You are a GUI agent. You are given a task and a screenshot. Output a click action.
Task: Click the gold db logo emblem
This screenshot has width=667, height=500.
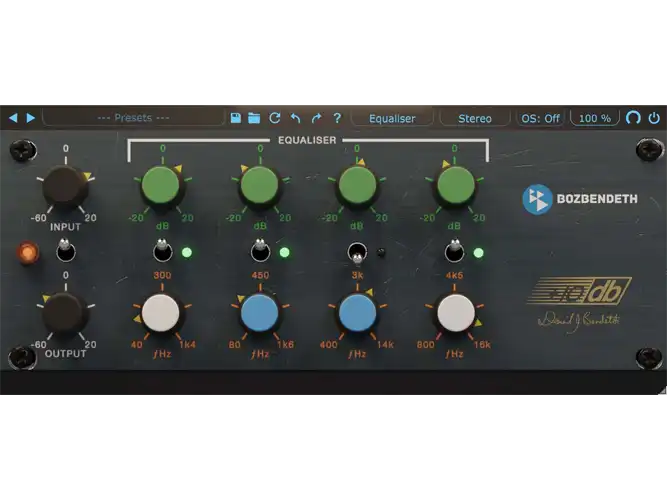579,291
